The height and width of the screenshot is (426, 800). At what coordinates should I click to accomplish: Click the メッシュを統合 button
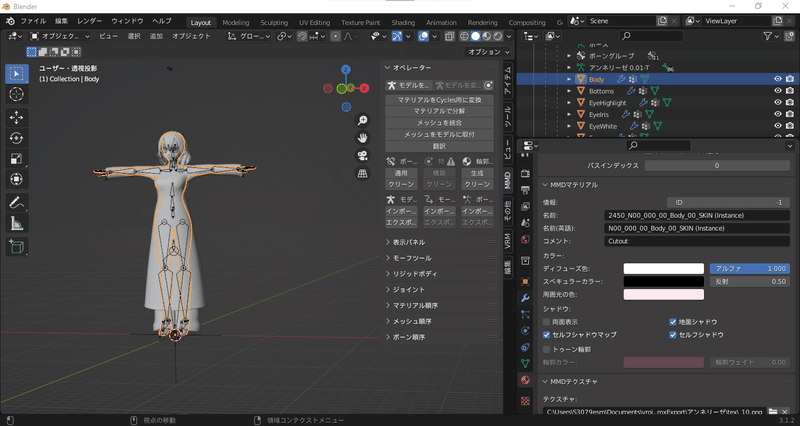click(x=439, y=123)
